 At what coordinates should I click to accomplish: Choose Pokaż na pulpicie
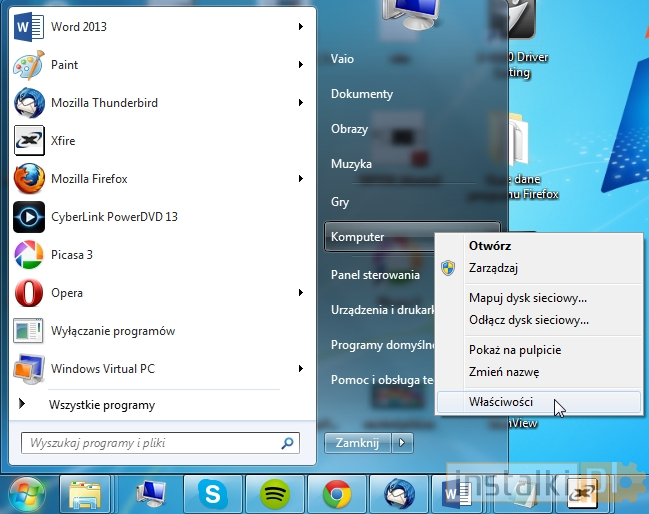(x=539, y=350)
